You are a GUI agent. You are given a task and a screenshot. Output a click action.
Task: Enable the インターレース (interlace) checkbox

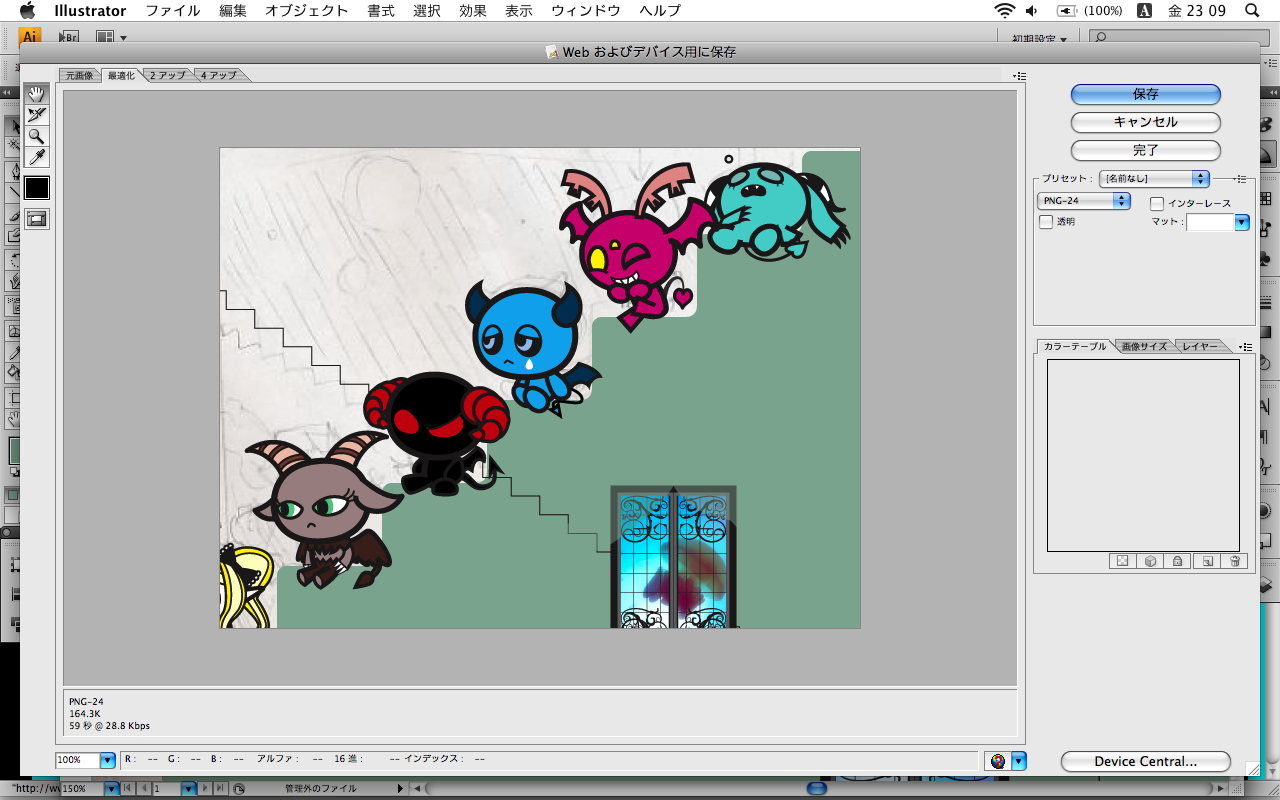[x=1157, y=204]
